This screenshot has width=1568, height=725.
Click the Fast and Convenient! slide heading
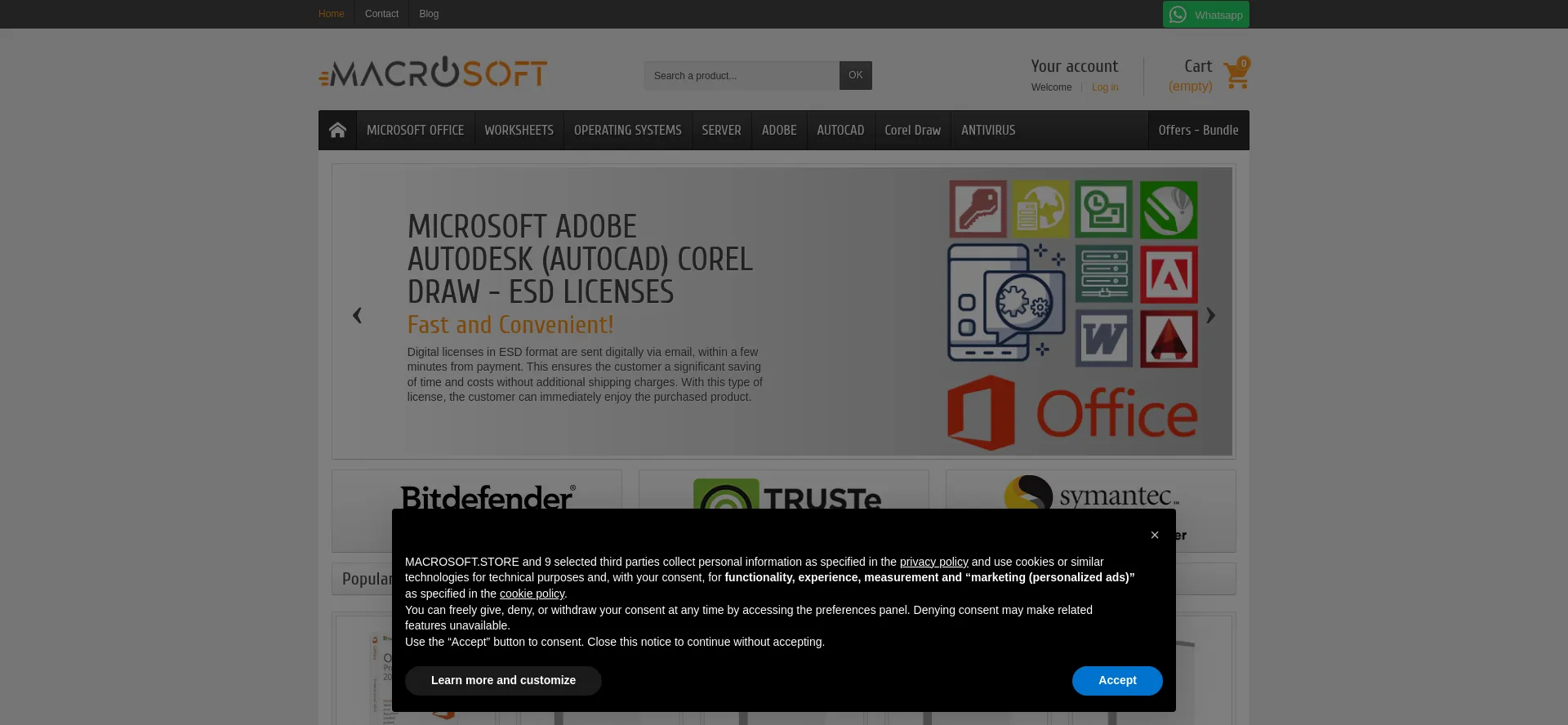coord(510,325)
